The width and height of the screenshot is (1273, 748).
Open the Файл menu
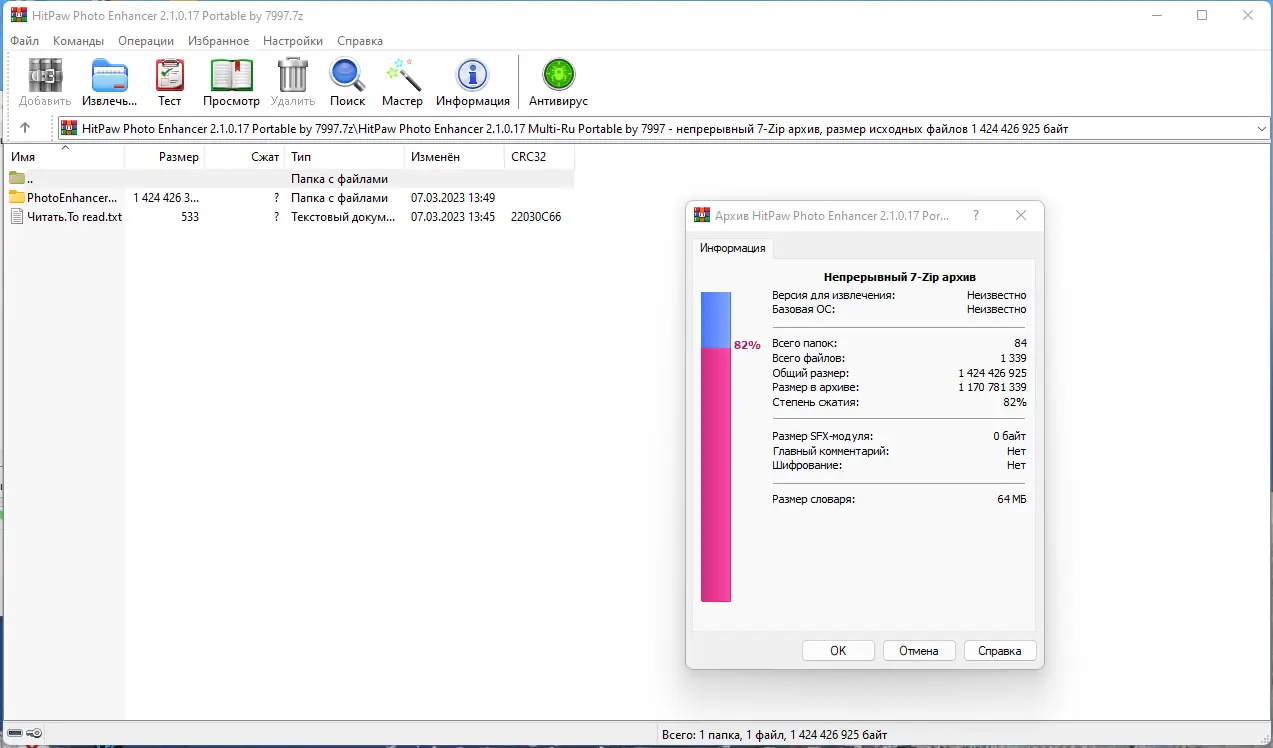click(x=25, y=41)
